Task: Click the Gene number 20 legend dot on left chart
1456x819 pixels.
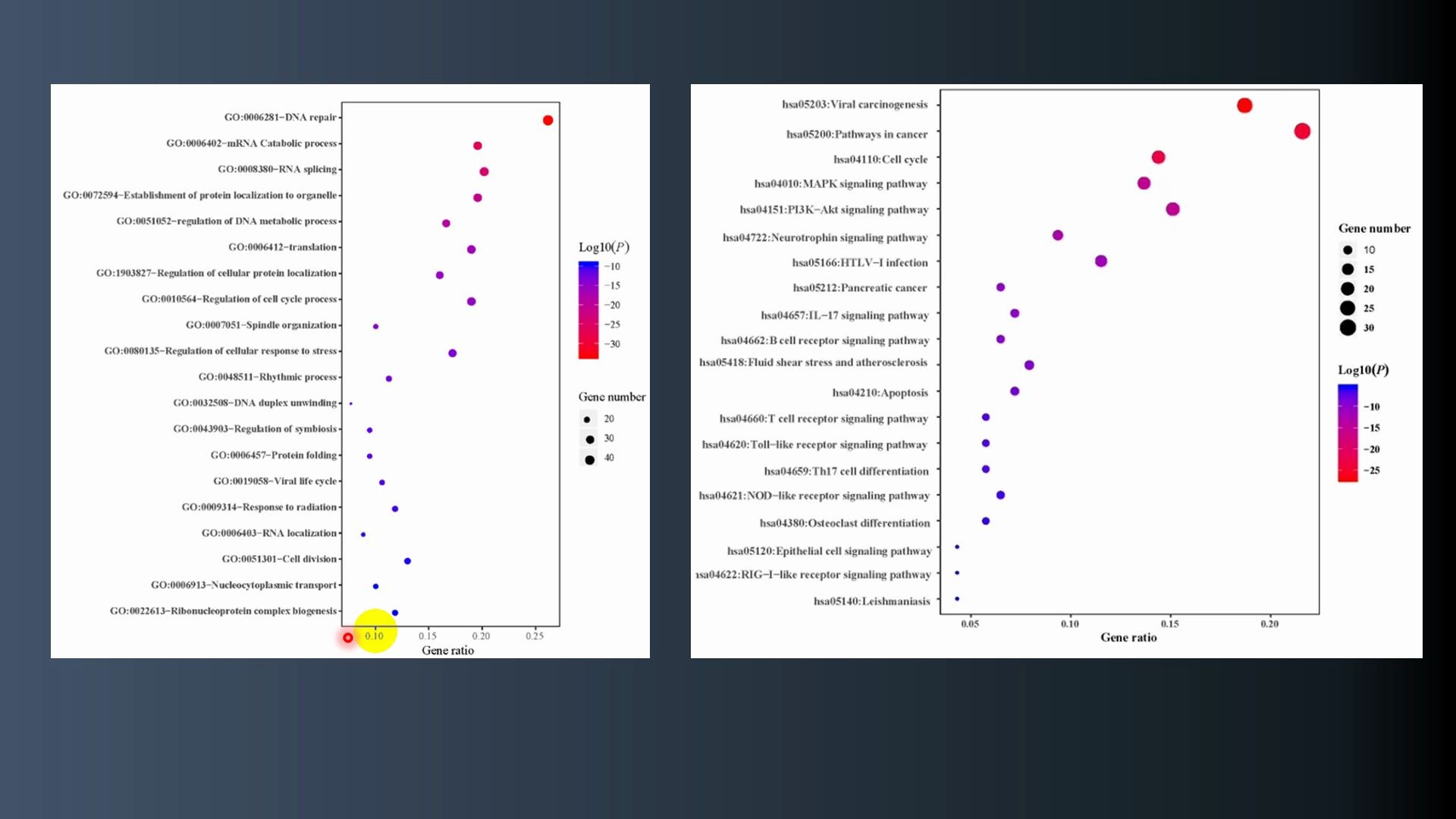Action: (587, 419)
